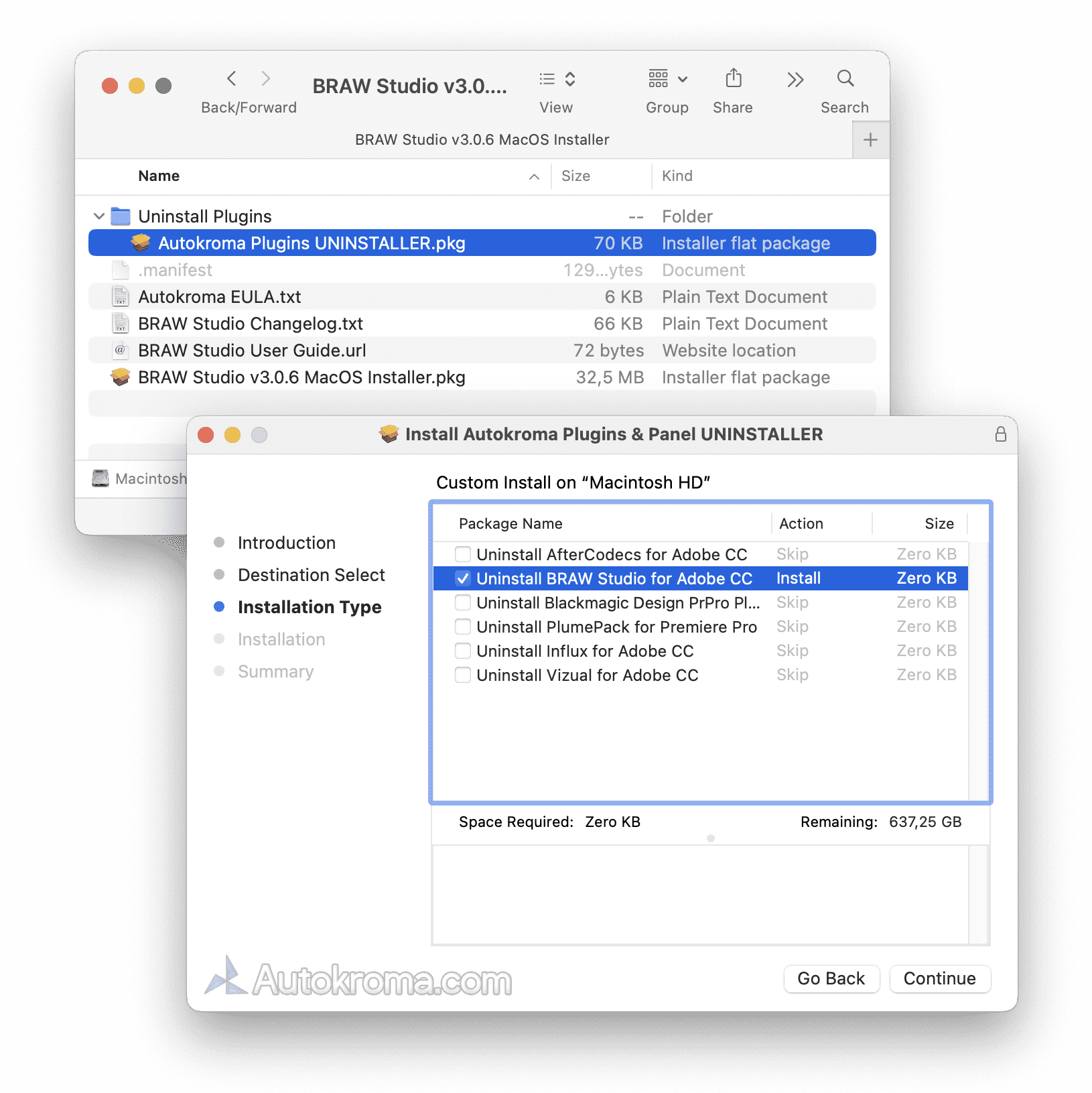This screenshot has height=1093, width=1092.
Task: Collapse the Uninstall Plugins folder
Action: 99,216
